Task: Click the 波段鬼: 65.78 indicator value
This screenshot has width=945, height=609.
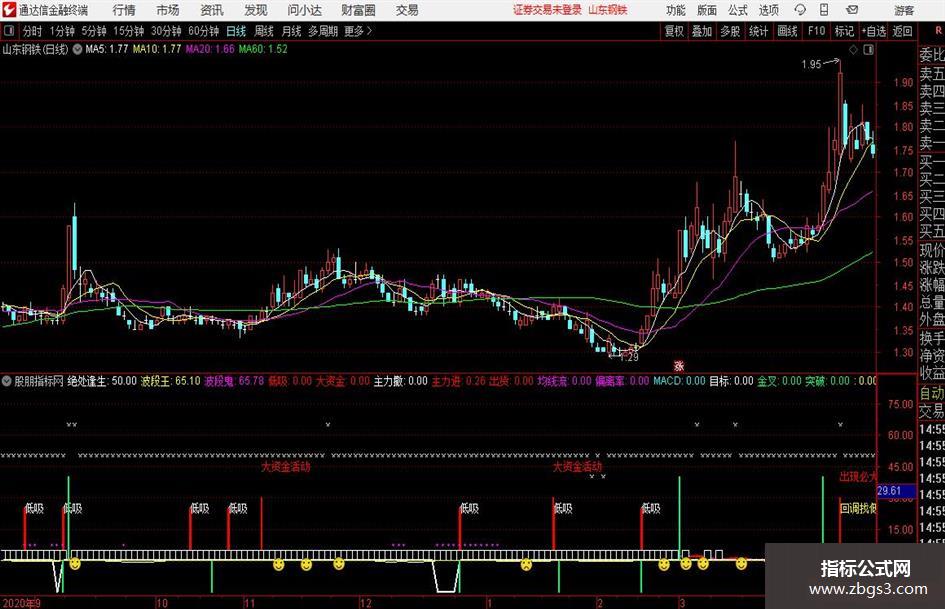Action: [x=234, y=381]
